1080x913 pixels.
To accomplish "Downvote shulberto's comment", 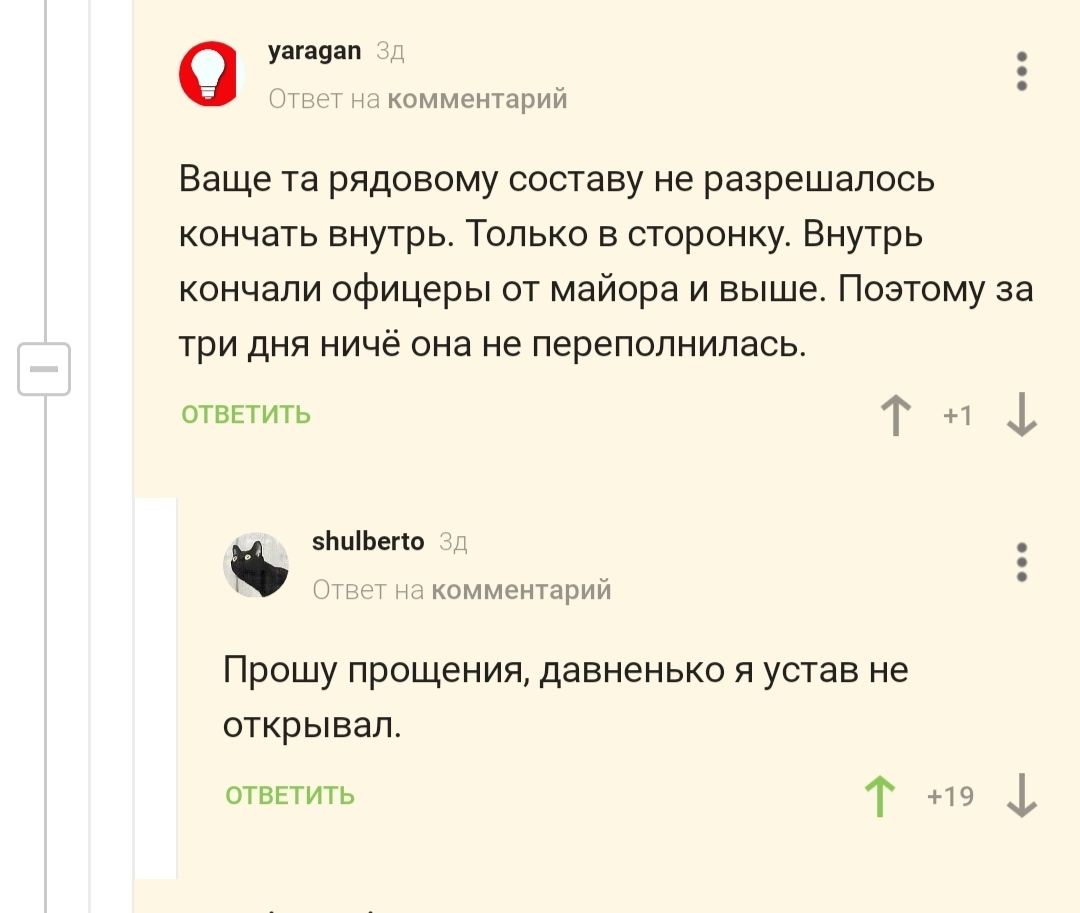I will [1021, 797].
